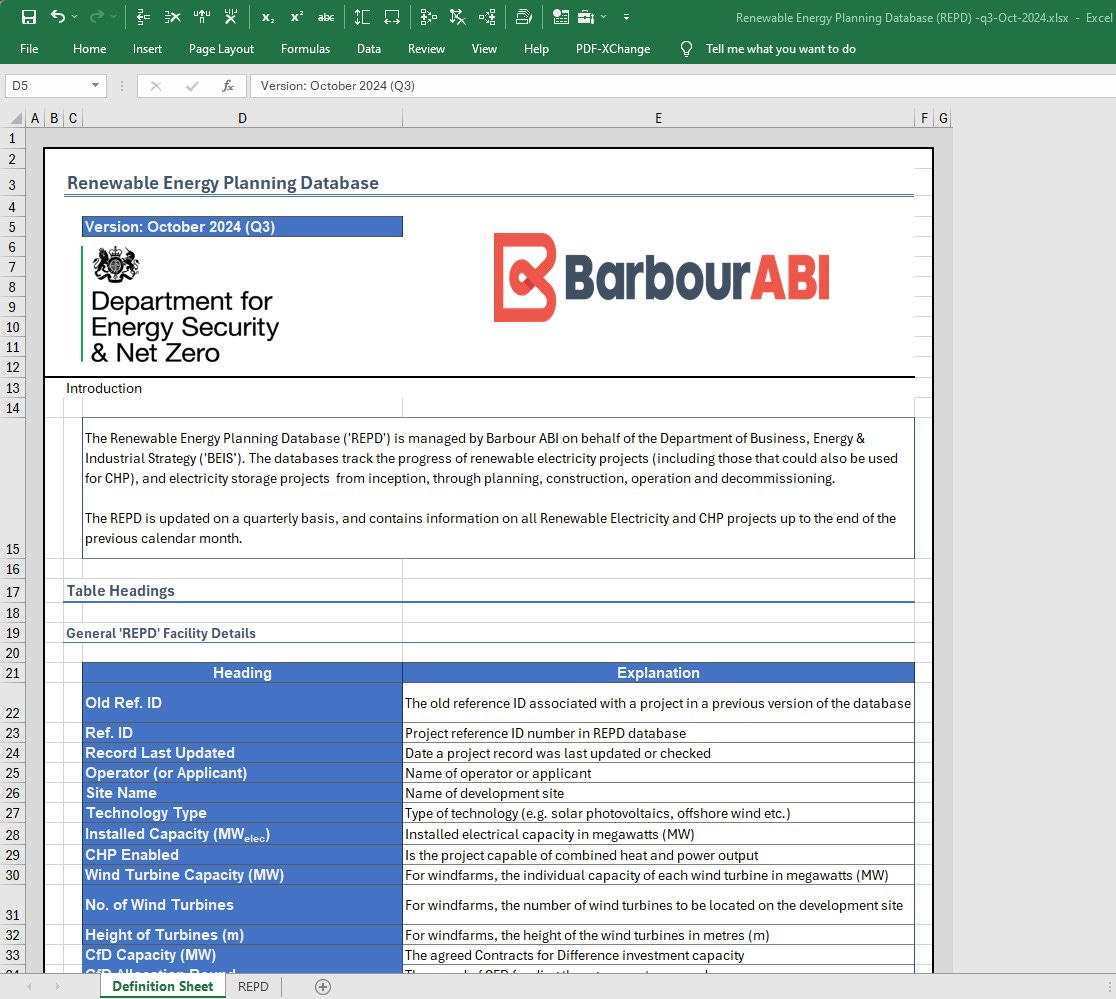Apply superscript formatting (x²)

click(x=297, y=17)
